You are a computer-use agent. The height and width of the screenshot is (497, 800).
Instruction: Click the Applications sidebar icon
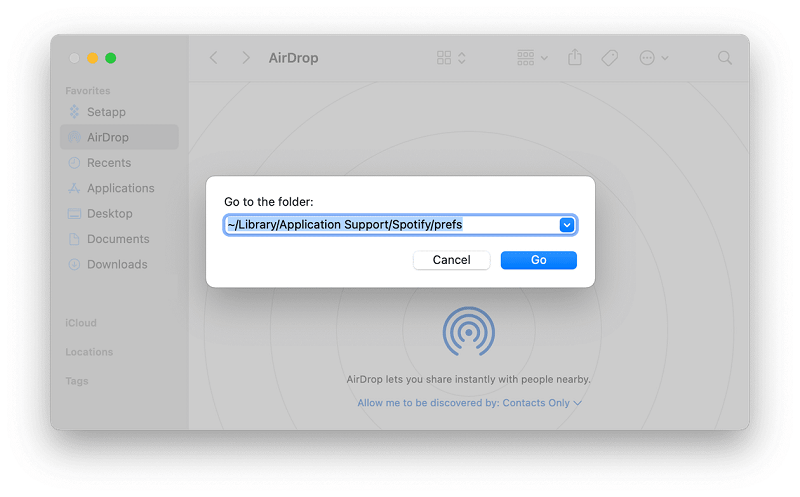pos(74,188)
